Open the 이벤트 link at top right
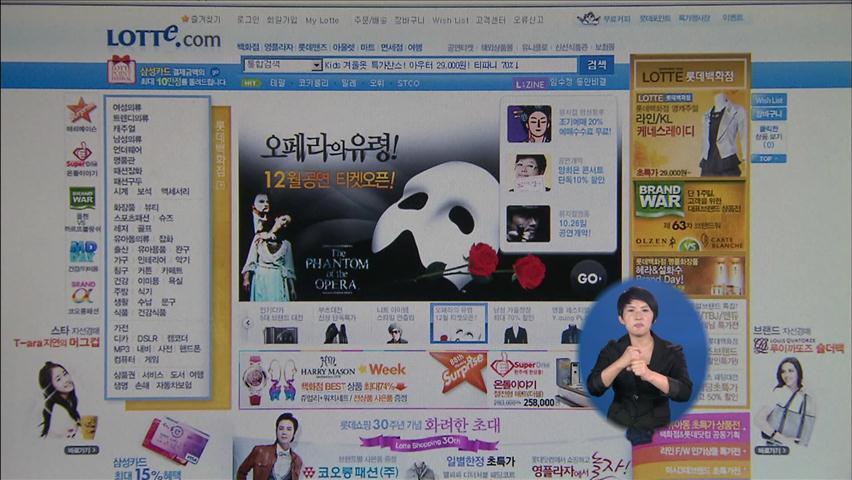The height and width of the screenshot is (480, 852). [732, 18]
